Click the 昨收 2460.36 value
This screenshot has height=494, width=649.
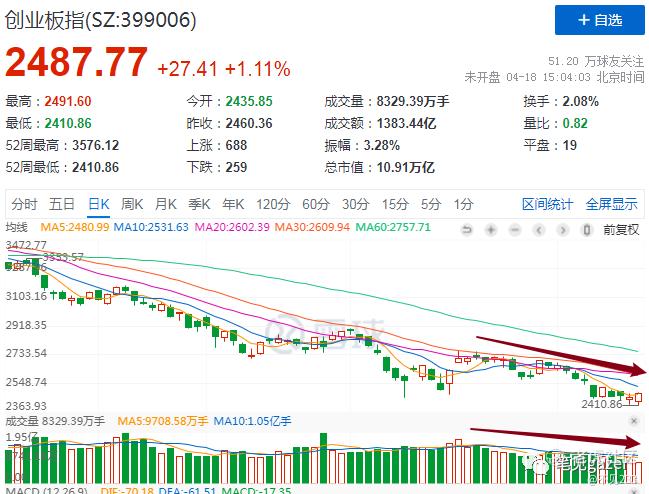pyautogui.click(x=249, y=123)
